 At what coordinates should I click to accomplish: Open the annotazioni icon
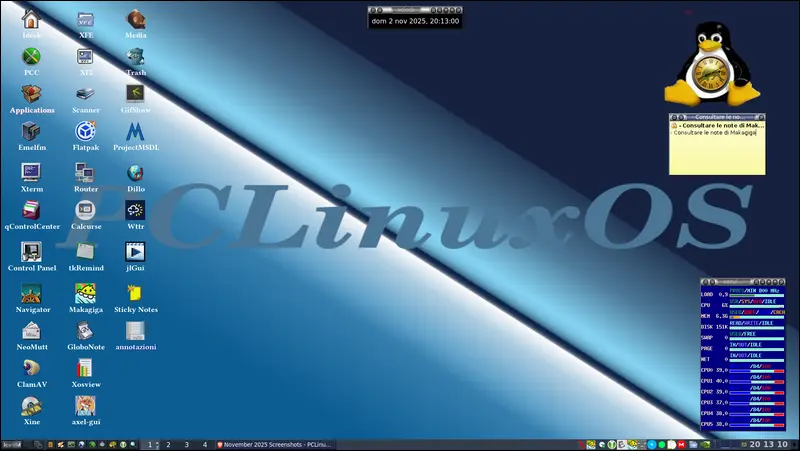tap(135, 331)
